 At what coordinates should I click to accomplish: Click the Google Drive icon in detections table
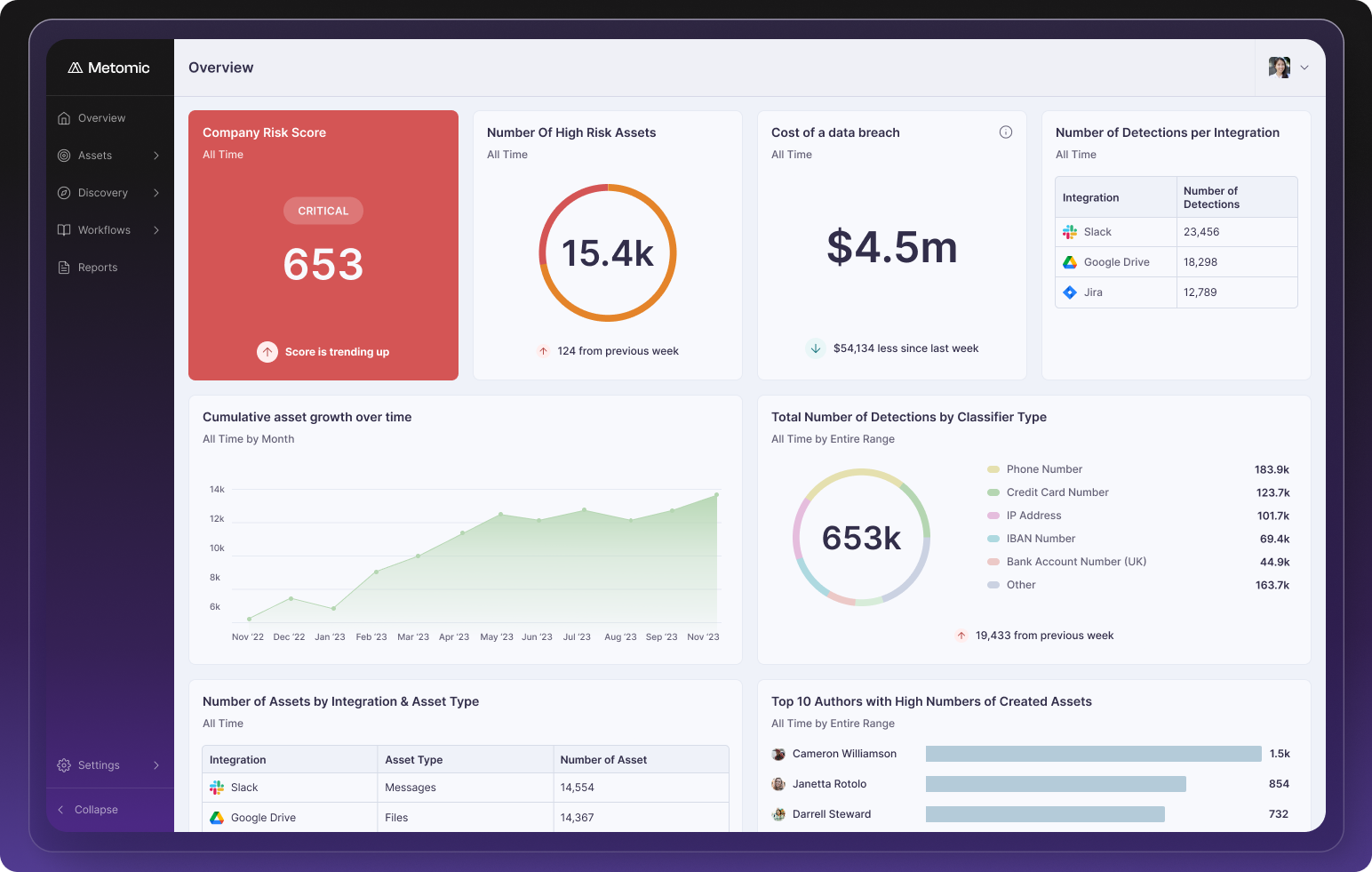click(x=1070, y=262)
